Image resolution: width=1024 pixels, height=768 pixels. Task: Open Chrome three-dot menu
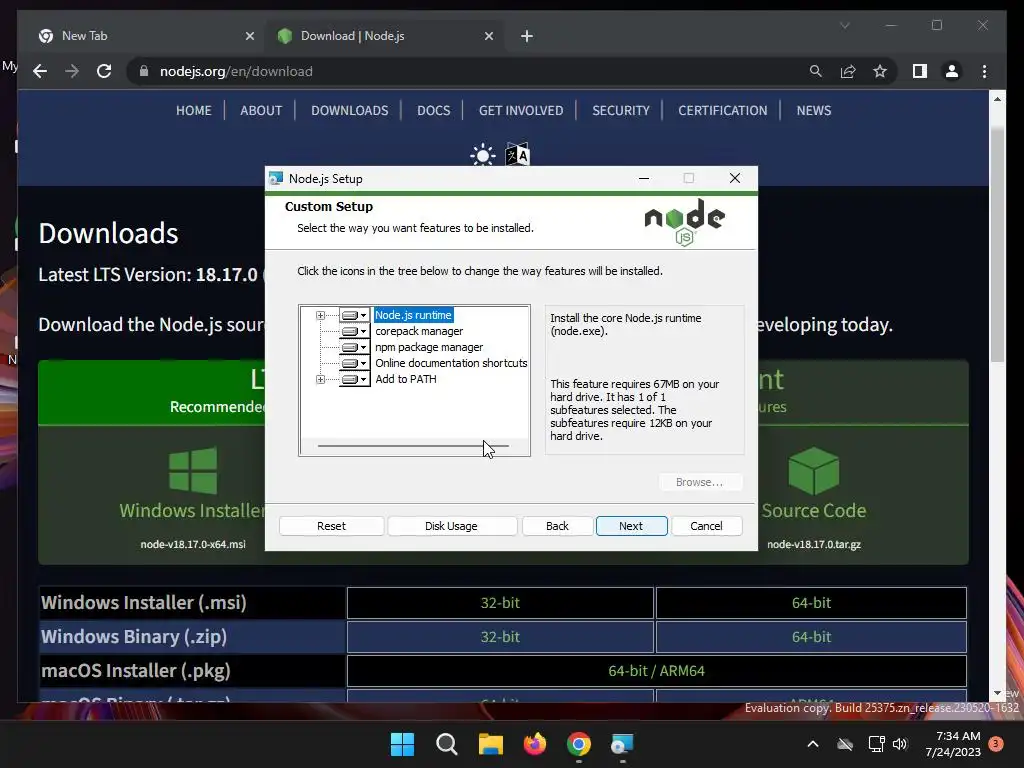(x=984, y=71)
